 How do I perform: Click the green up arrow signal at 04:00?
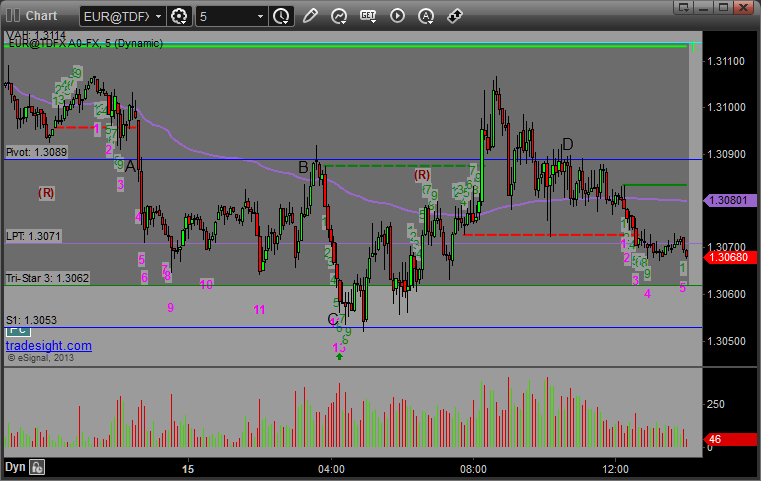339,357
